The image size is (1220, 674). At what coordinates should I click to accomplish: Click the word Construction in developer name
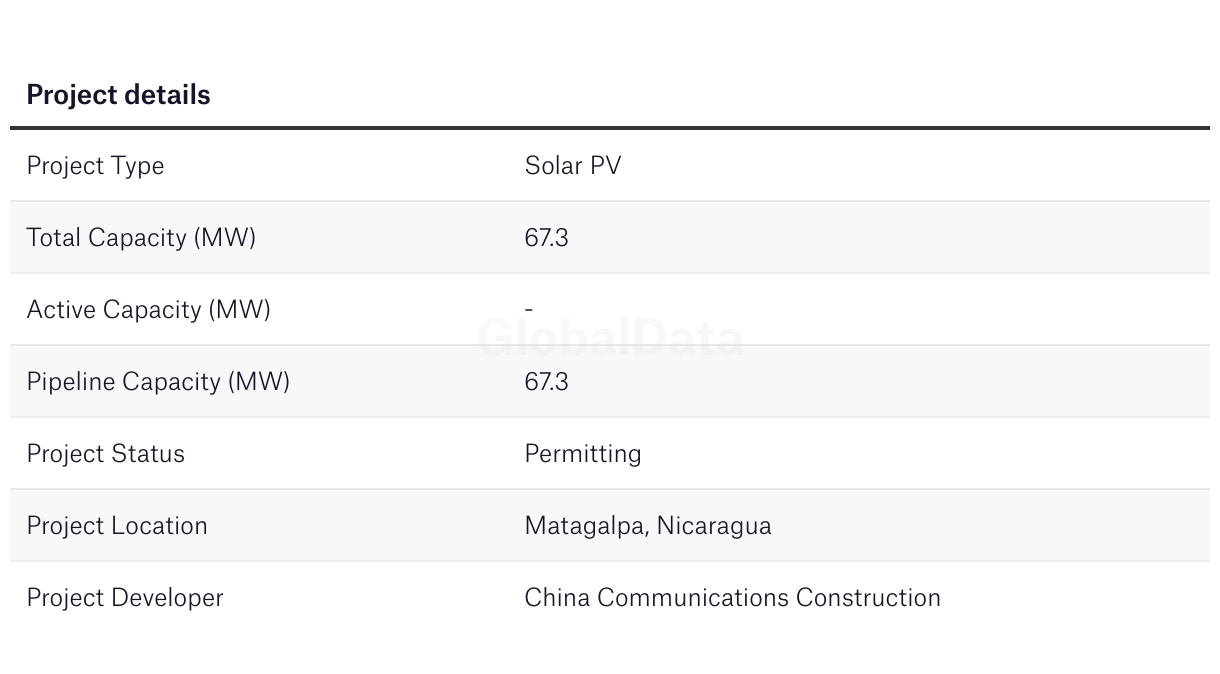pyautogui.click(x=868, y=598)
